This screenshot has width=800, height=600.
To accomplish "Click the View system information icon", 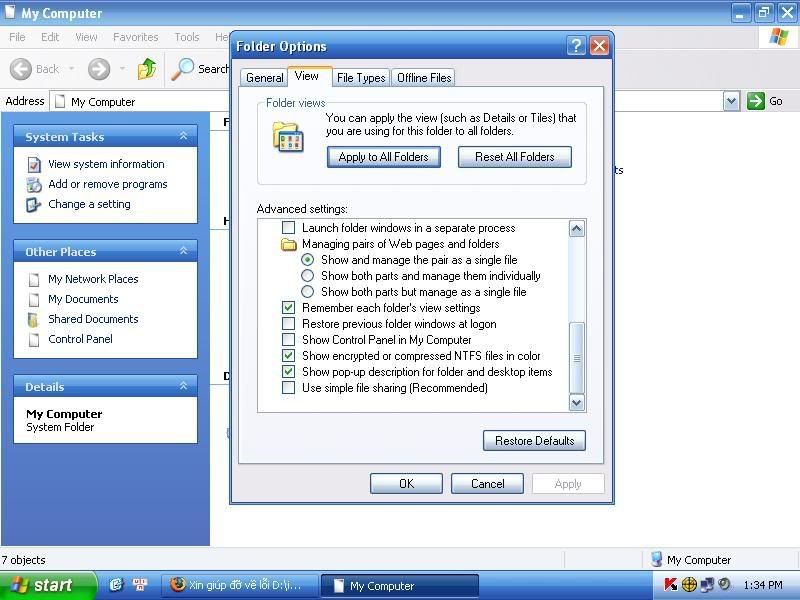I will [x=34, y=164].
